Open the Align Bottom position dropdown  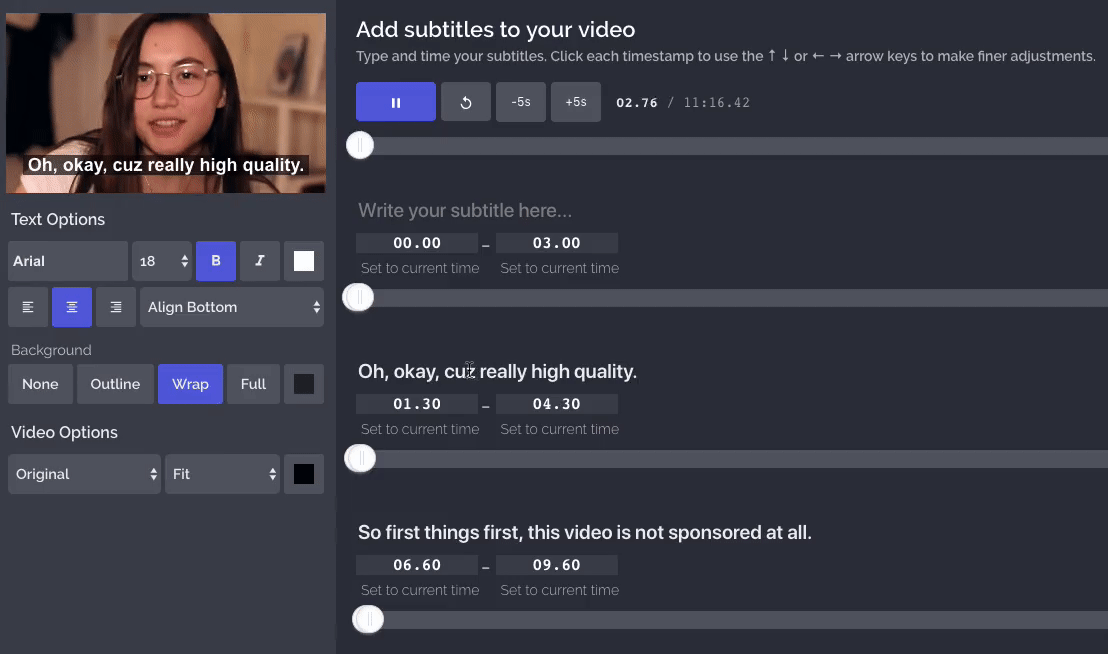coord(232,307)
